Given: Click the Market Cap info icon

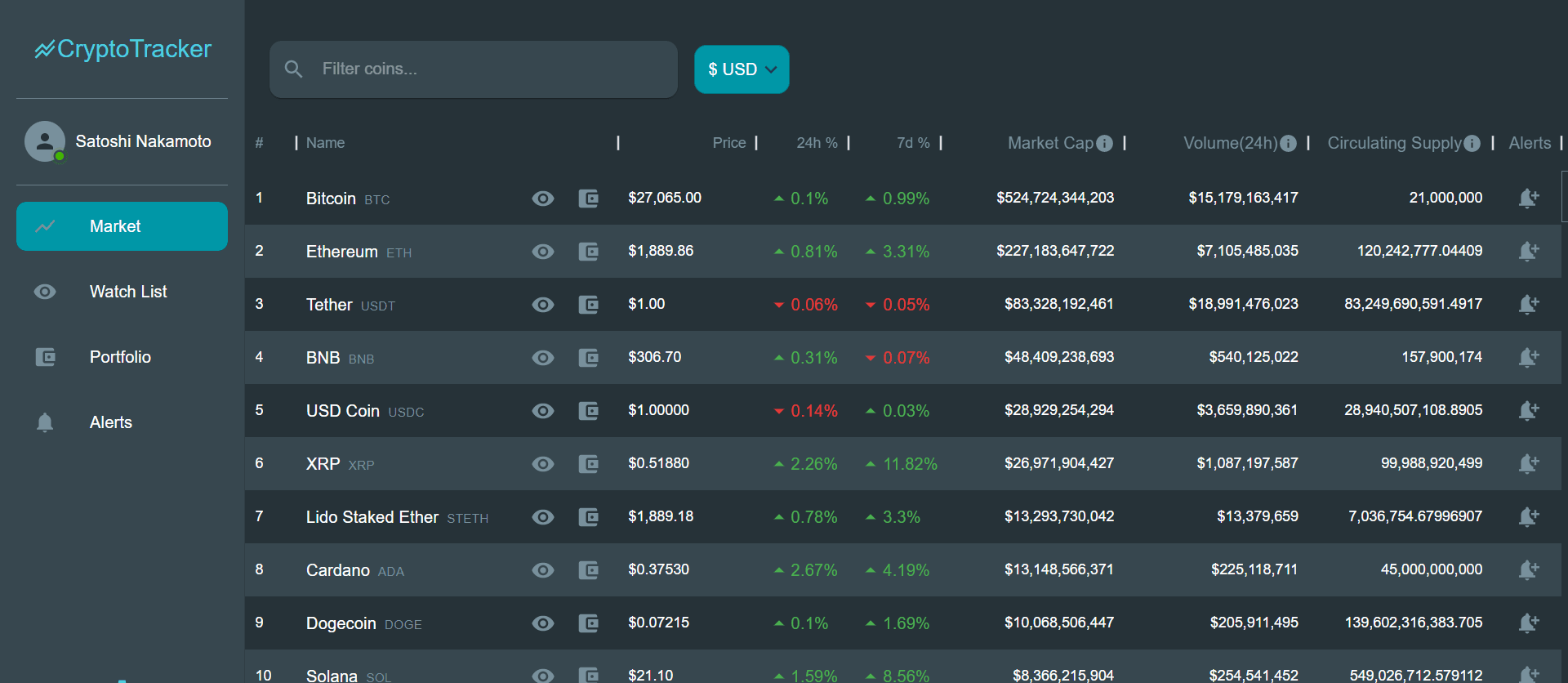Looking at the screenshot, I should pos(1104,143).
